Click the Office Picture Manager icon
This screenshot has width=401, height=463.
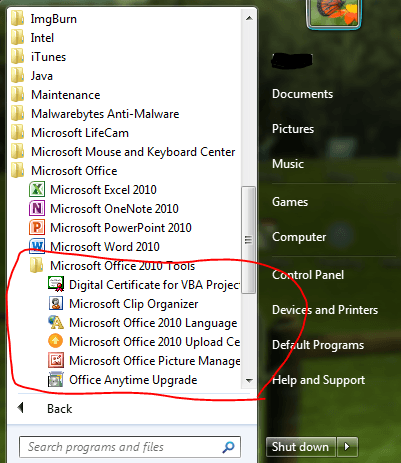tap(56, 360)
